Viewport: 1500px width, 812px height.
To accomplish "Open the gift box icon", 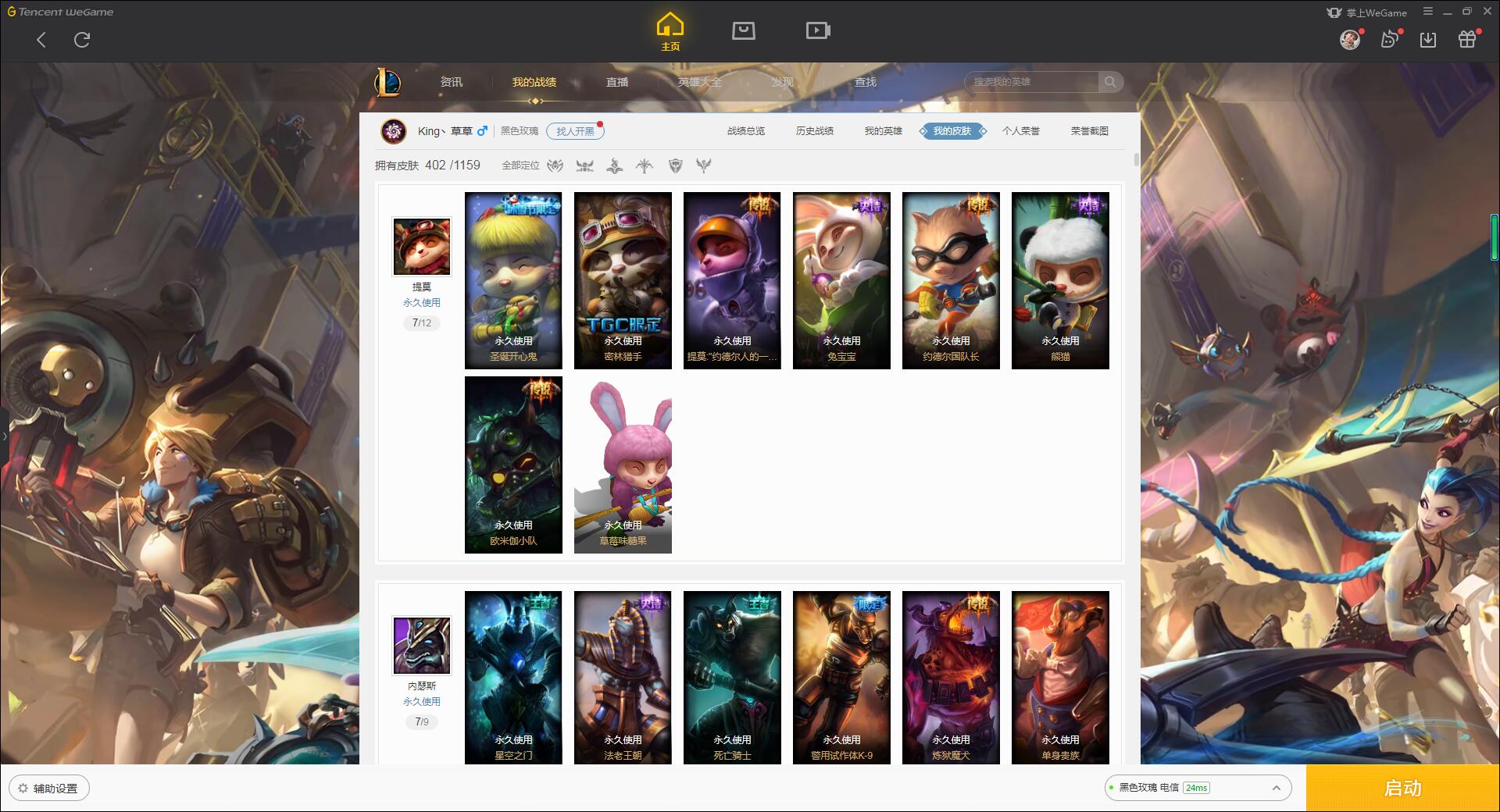I will point(1467,39).
